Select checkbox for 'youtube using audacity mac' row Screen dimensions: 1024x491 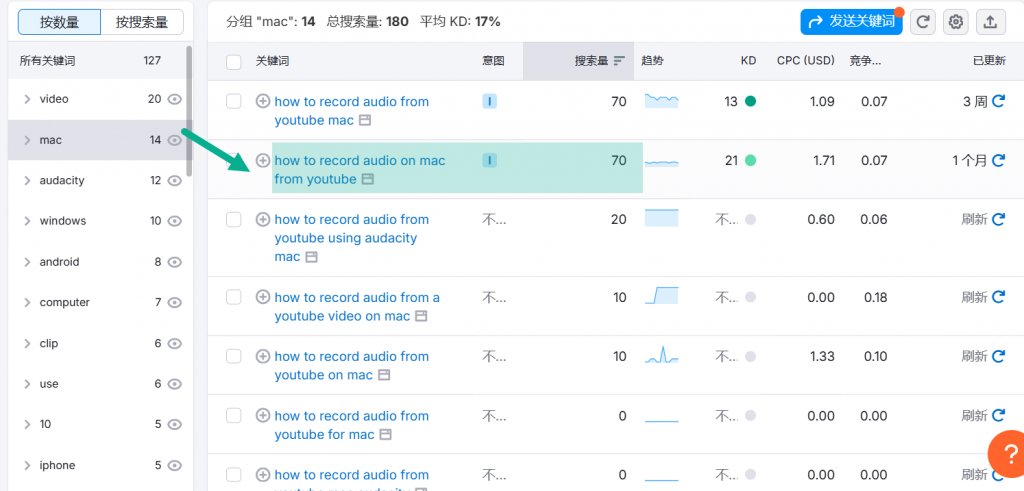[233, 219]
